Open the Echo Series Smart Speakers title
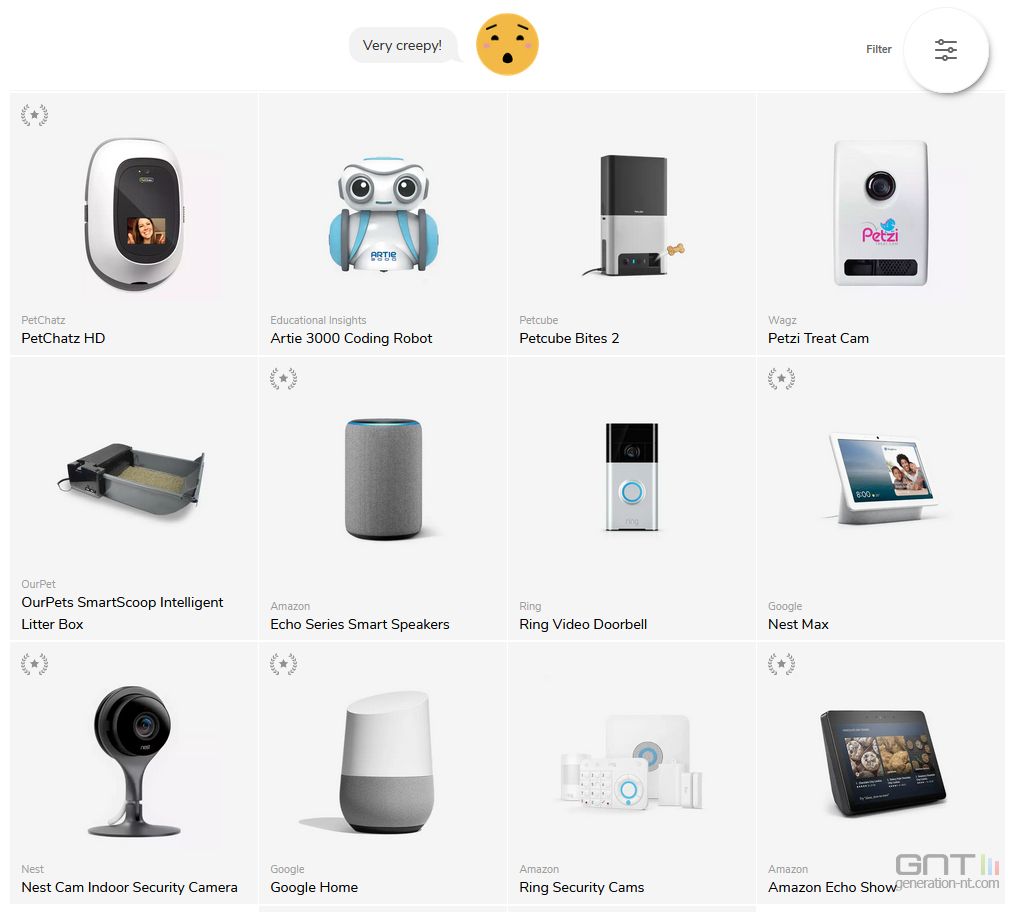 coord(360,624)
